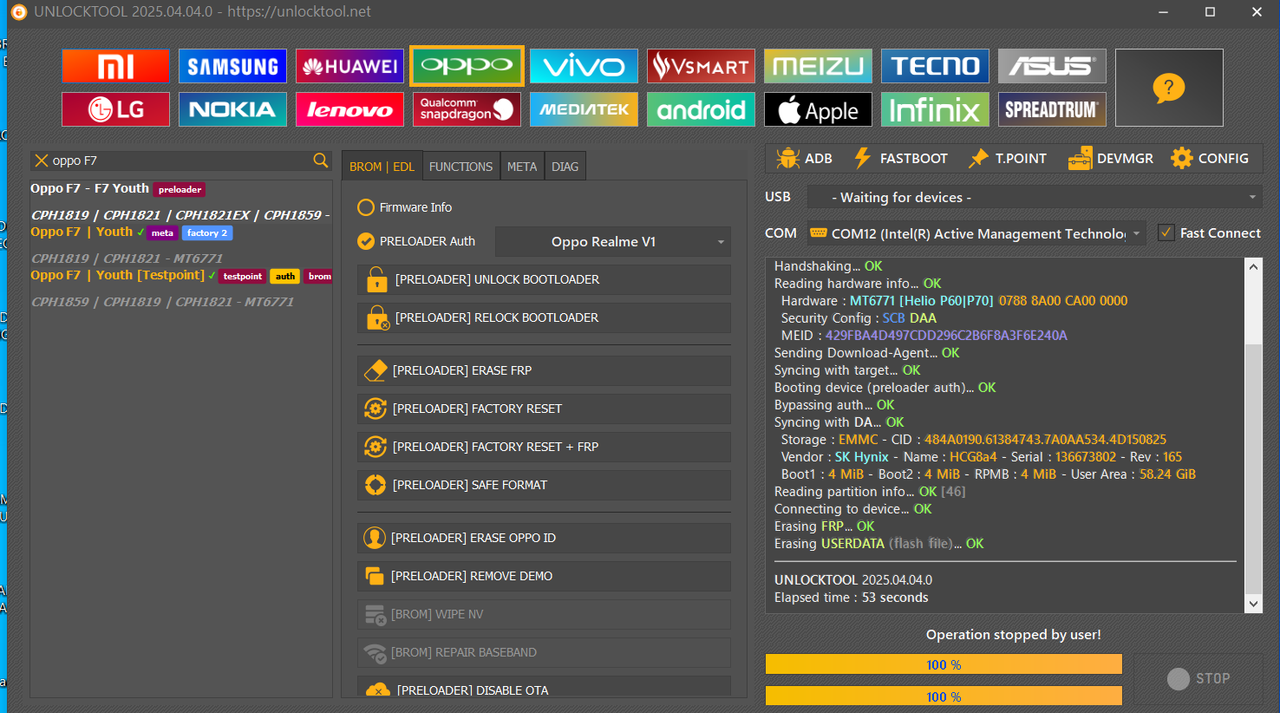The width and height of the screenshot is (1280, 713).
Task: Click the search magnifier icon
Action: pyautogui.click(x=320, y=160)
